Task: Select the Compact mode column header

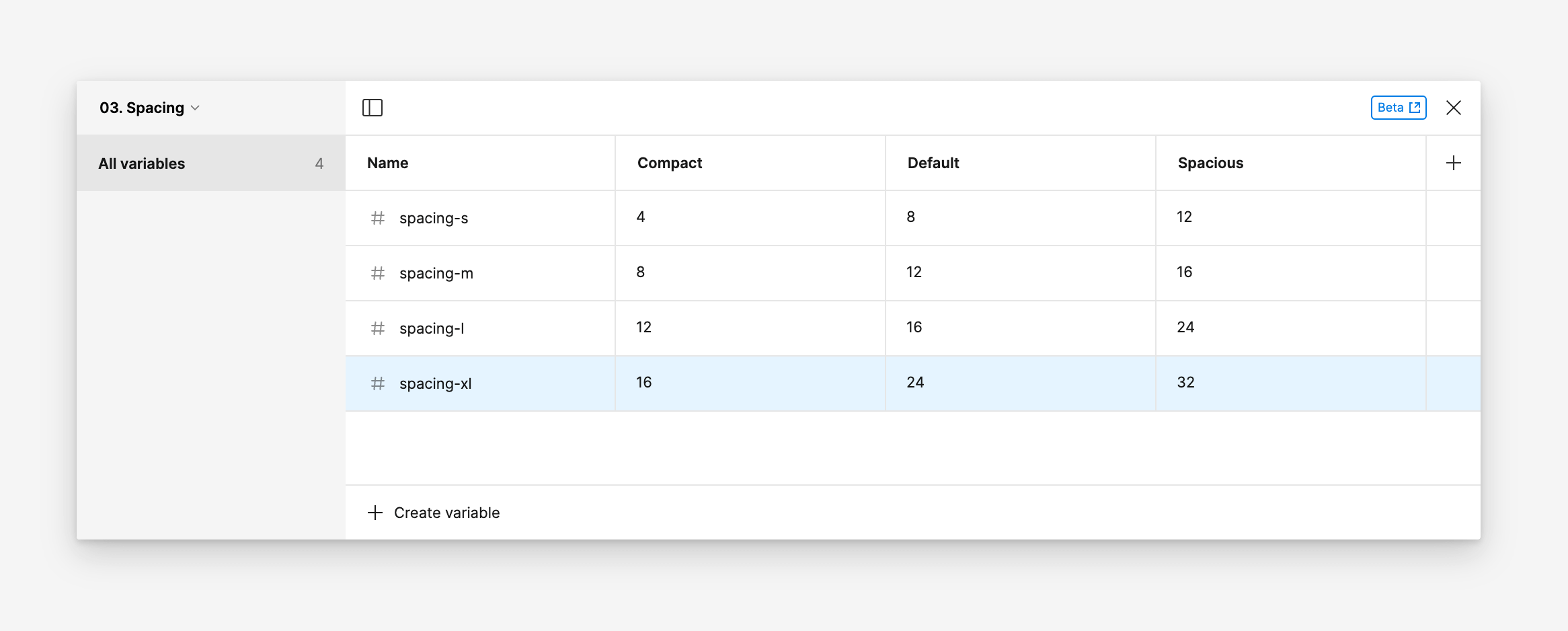Action: [750, 163]
